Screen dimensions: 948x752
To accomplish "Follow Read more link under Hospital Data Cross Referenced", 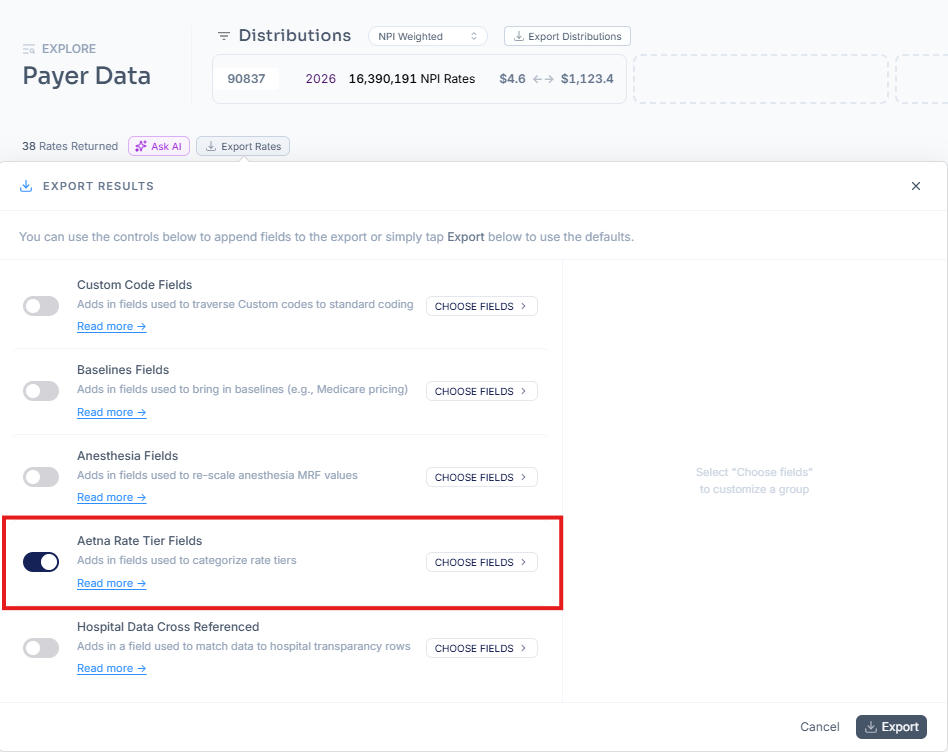I will pos(112,669).
